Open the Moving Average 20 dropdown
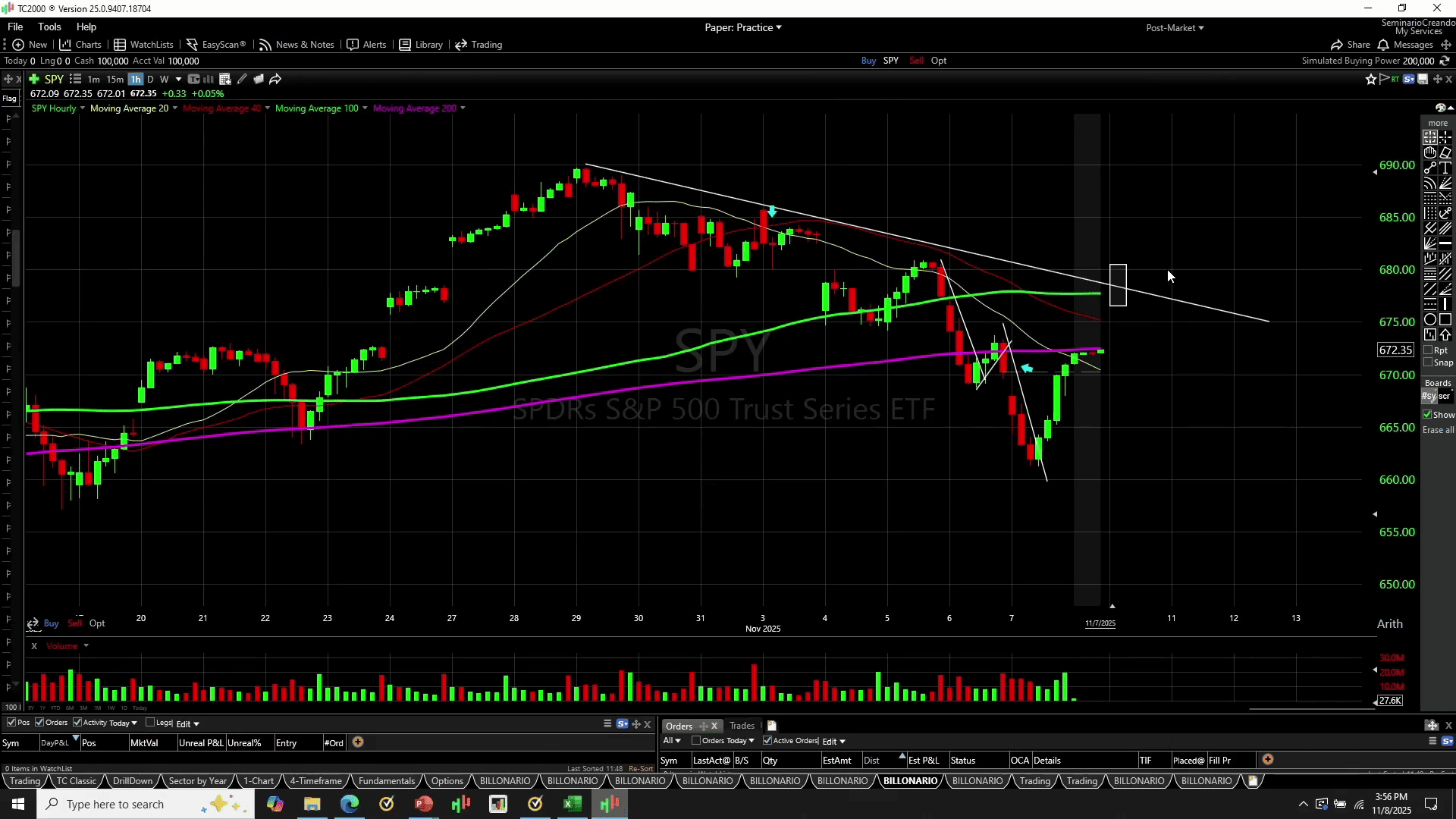Image resolution: width=1456 pixels, height=819 pixels. pyautogui.click(x=175, y=108)
